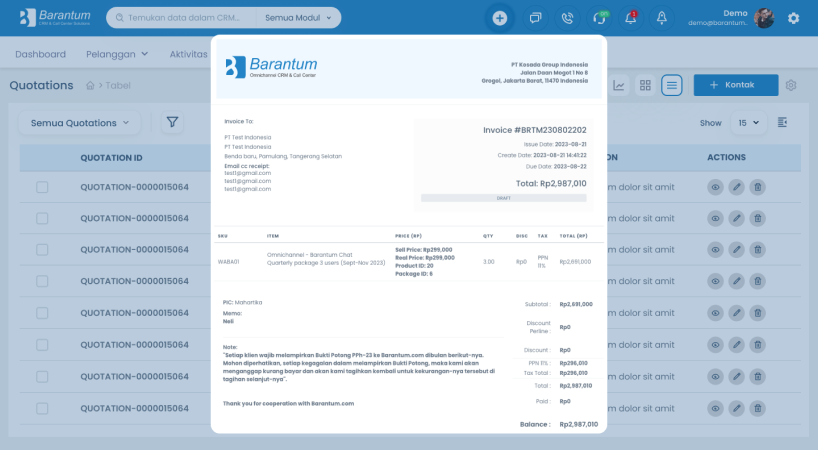This screenshot has width=818, height=450.
Task: Click the DRAFT status bar in invoice
Action: 503,198
